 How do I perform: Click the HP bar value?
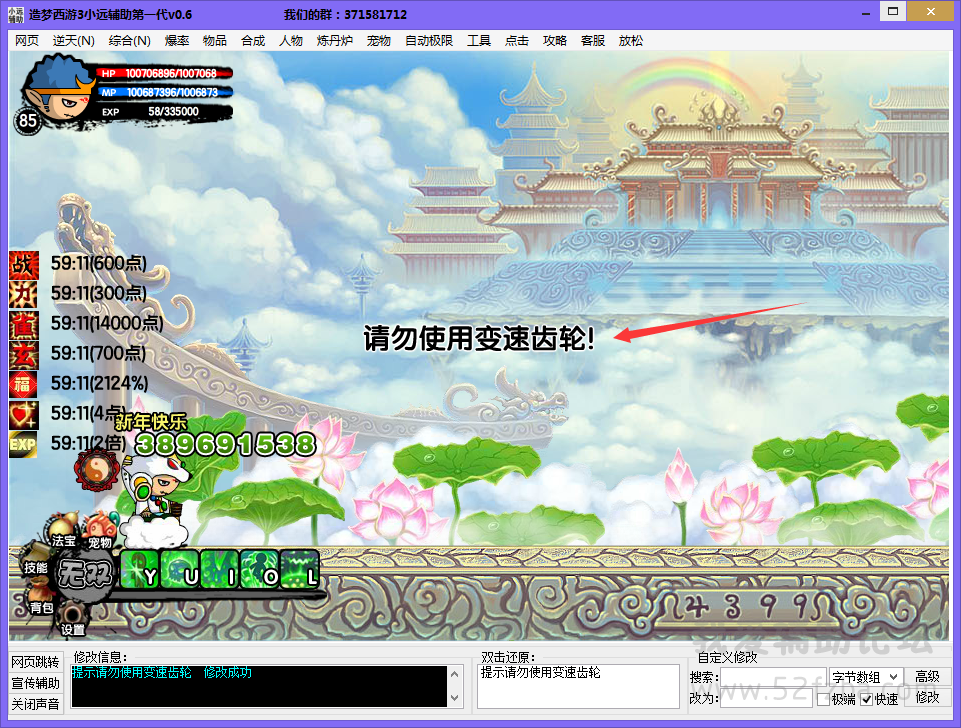(171, 74)
